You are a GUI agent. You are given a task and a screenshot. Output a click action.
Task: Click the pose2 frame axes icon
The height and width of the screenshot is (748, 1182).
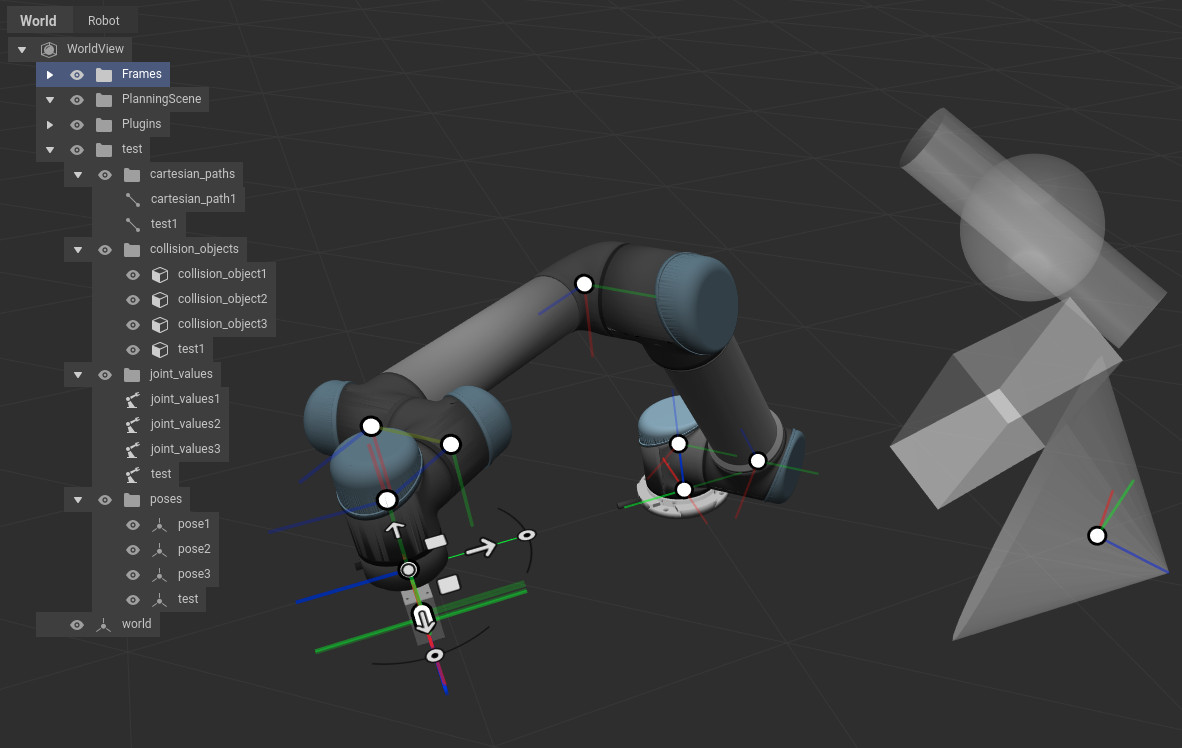(160, 550)
